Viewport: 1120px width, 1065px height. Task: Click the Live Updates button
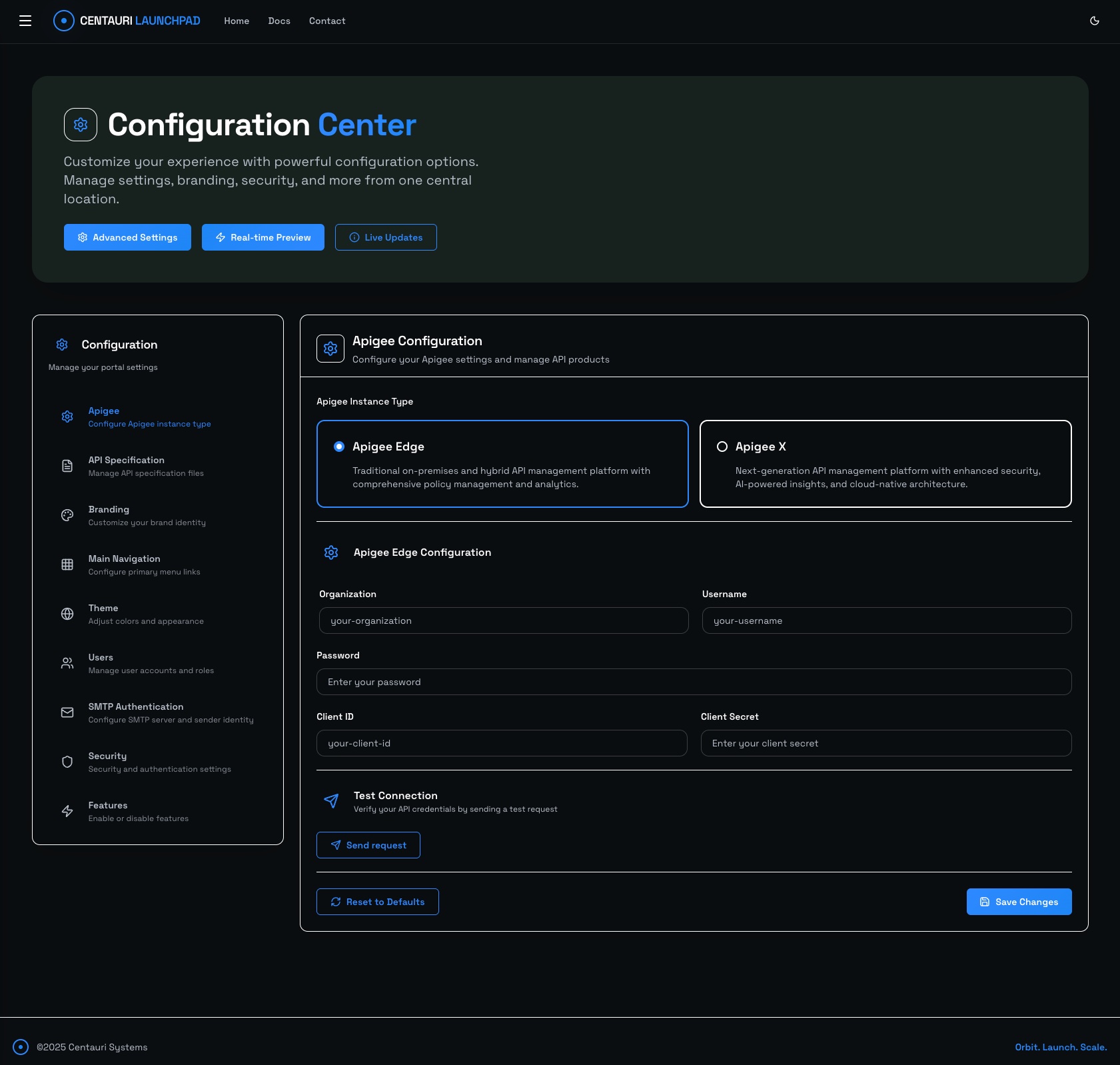386,237
